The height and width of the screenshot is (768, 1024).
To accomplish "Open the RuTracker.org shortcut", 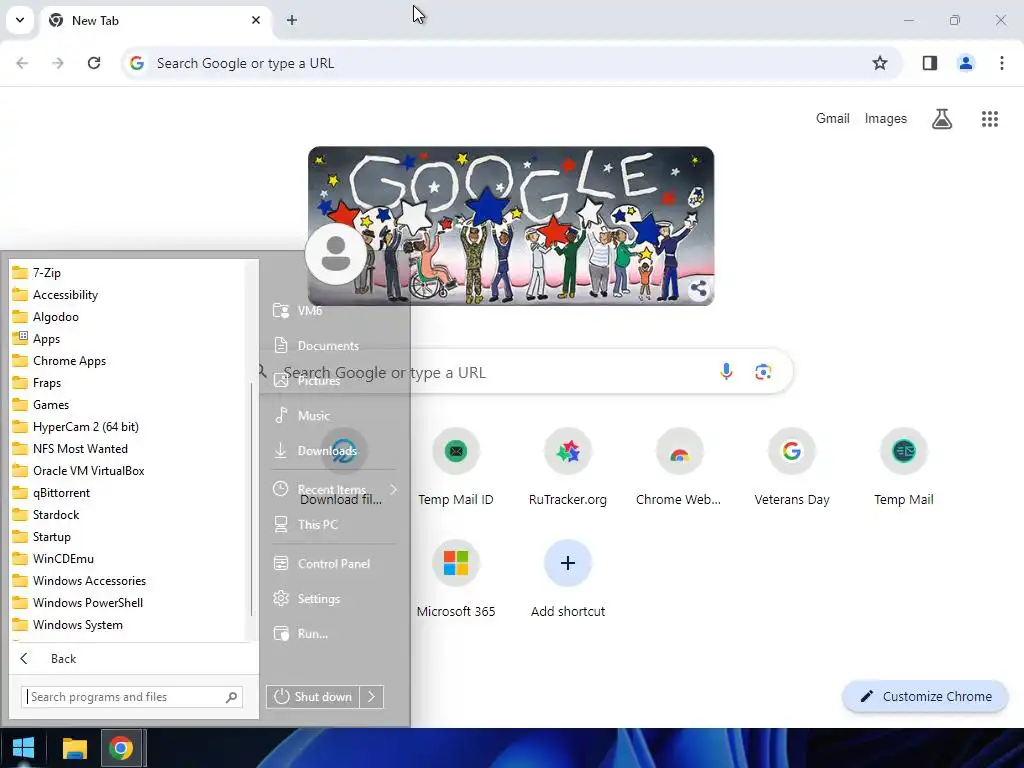I will (x=568, y=467).
